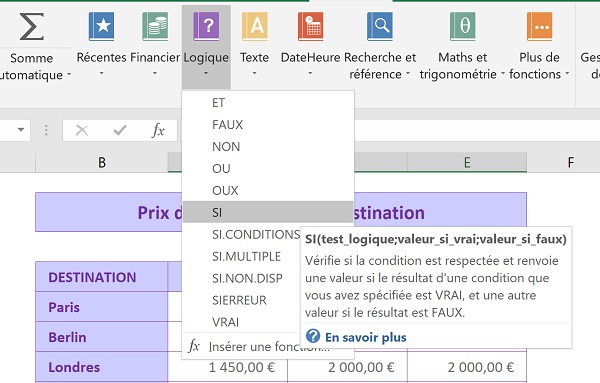The image size is (600, 383).
Task: Expand the Texte dropdown arrow
Action: tap(254, 73)
